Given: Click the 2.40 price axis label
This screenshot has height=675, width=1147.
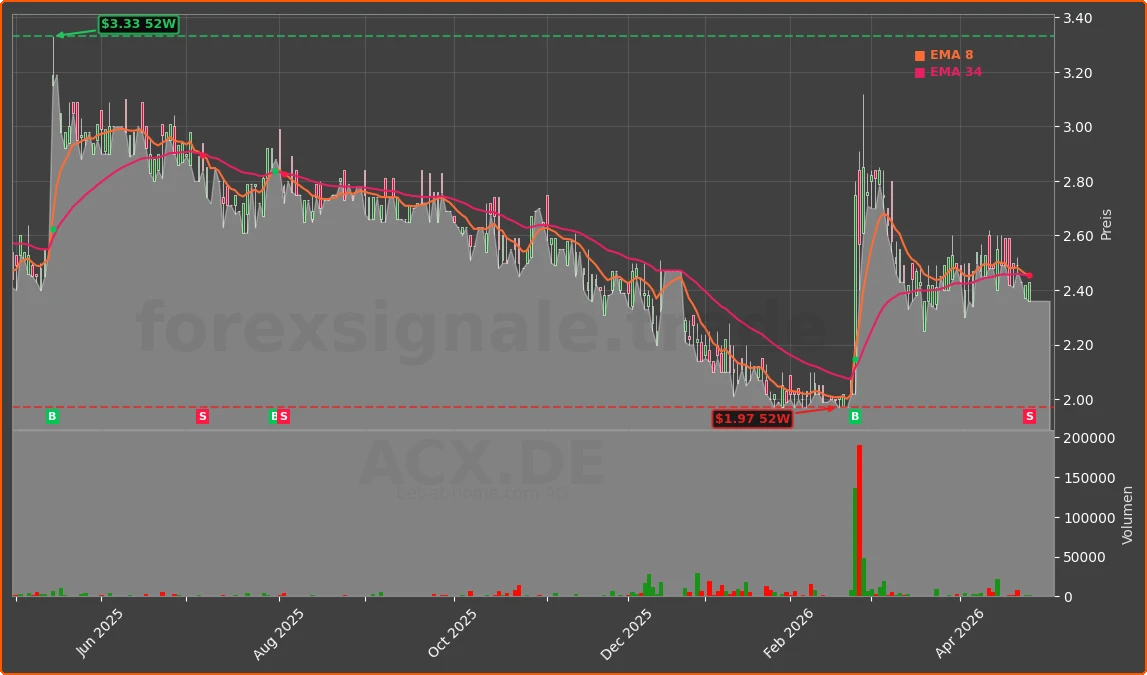Looking at the screenshot, I should 1077,291.
